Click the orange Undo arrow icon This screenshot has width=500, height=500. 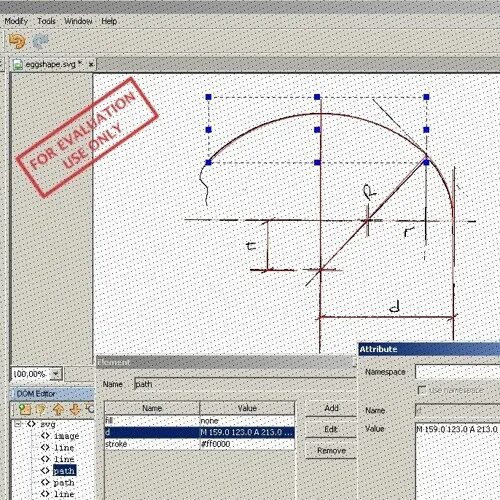coord(17,41)
